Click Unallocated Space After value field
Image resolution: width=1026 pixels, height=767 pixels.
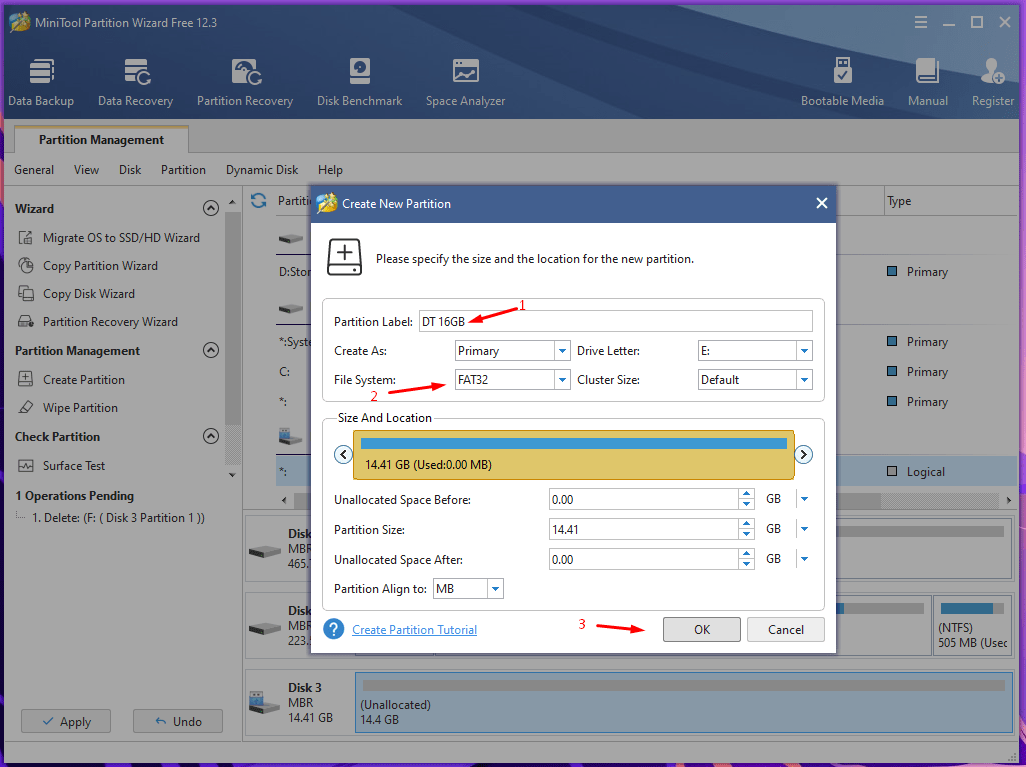click(x=644, y=559)
